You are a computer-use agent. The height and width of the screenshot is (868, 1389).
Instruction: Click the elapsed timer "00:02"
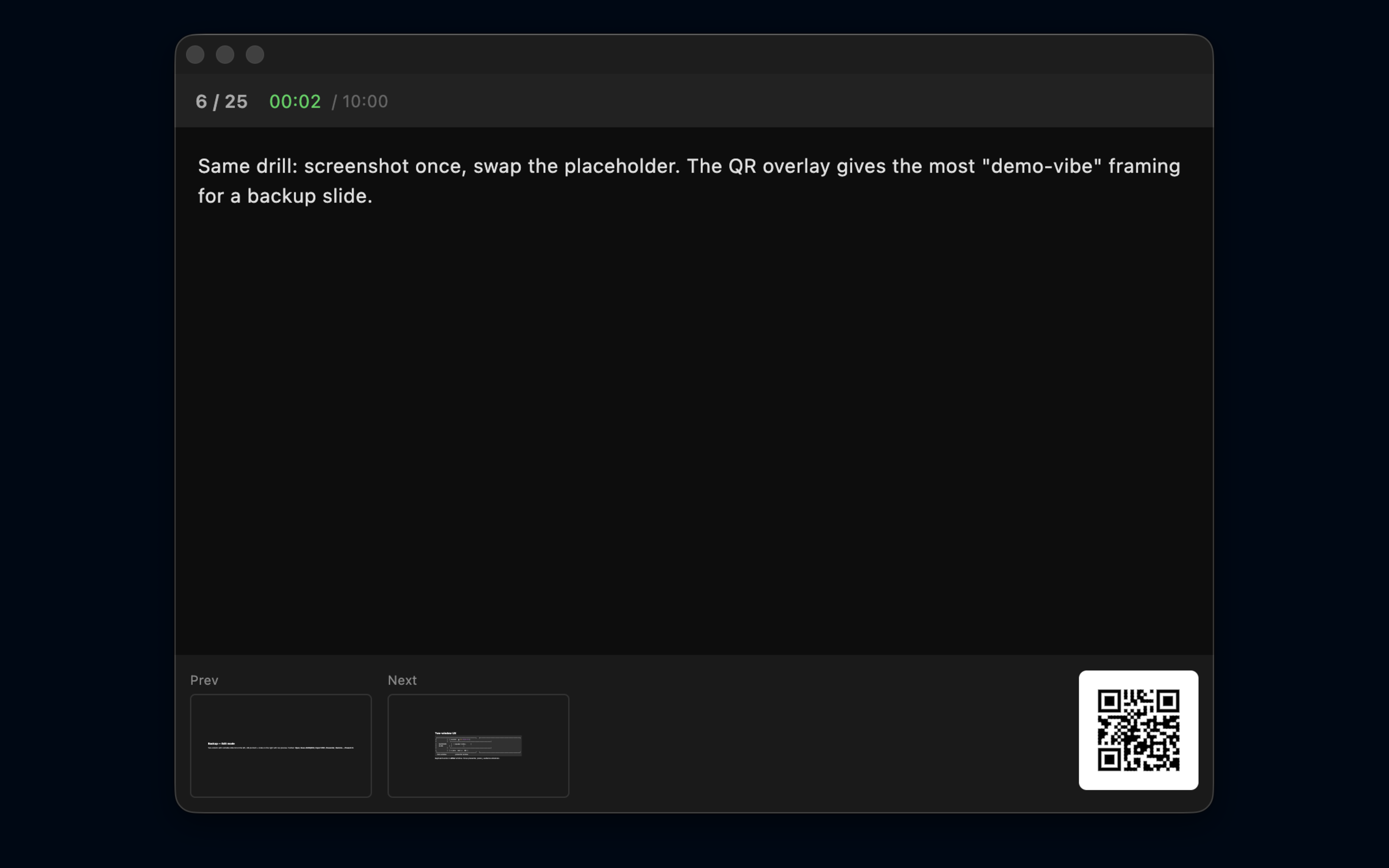(x=295, y=102)
